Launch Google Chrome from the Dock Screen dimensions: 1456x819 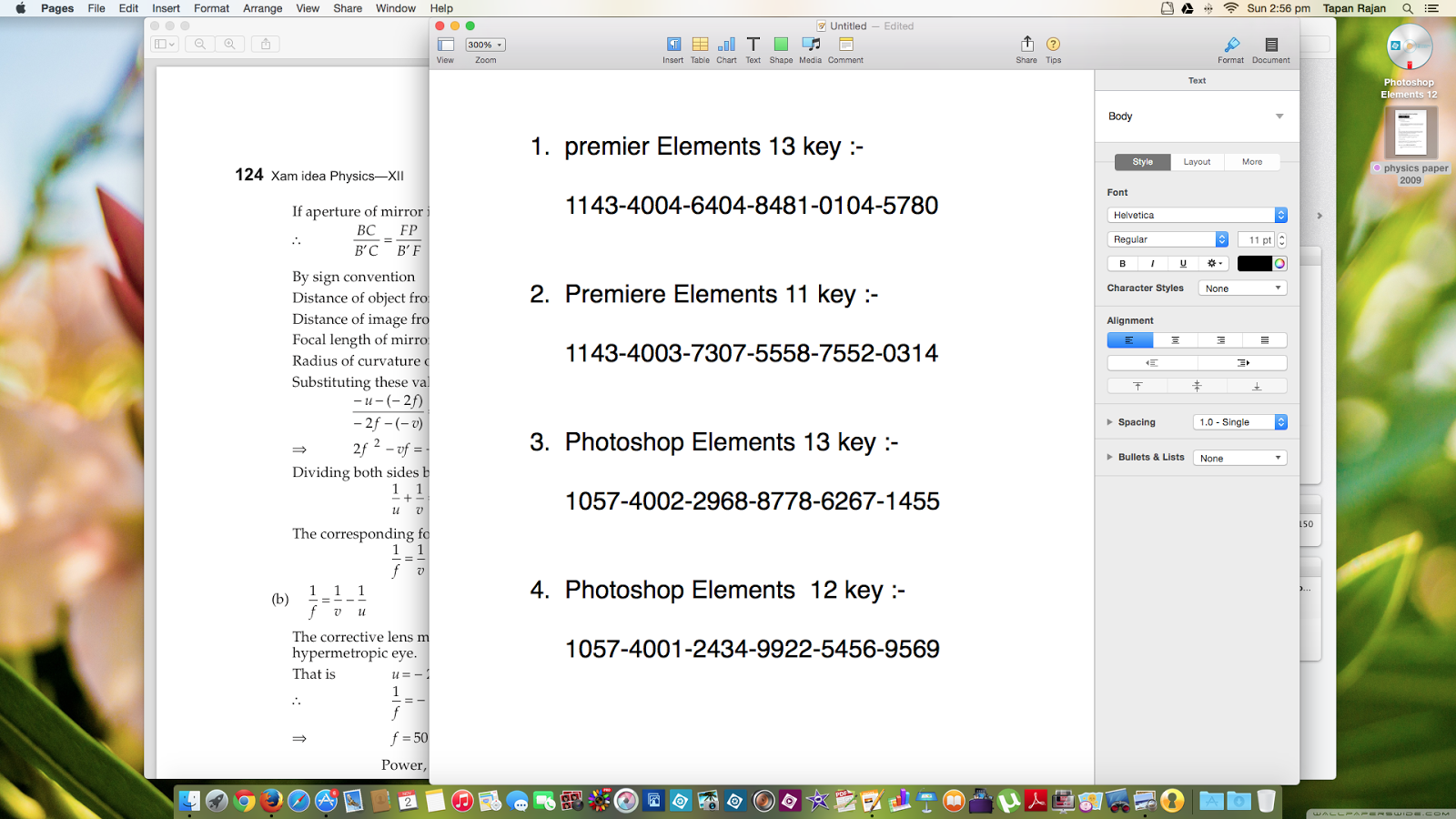[x=244, y=801]
